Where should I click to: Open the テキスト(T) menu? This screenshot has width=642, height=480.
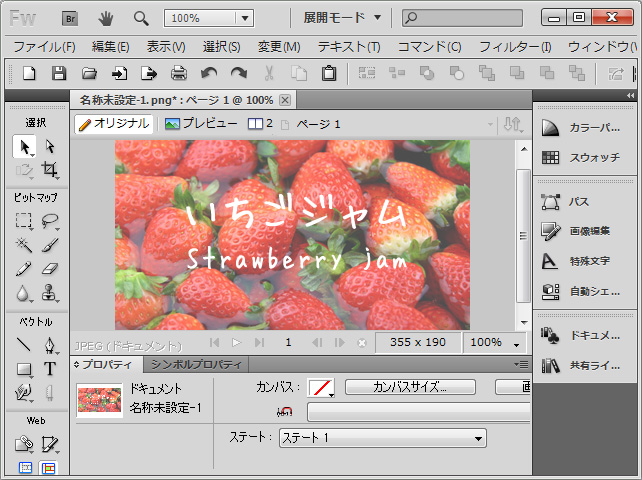click(349, 47)
